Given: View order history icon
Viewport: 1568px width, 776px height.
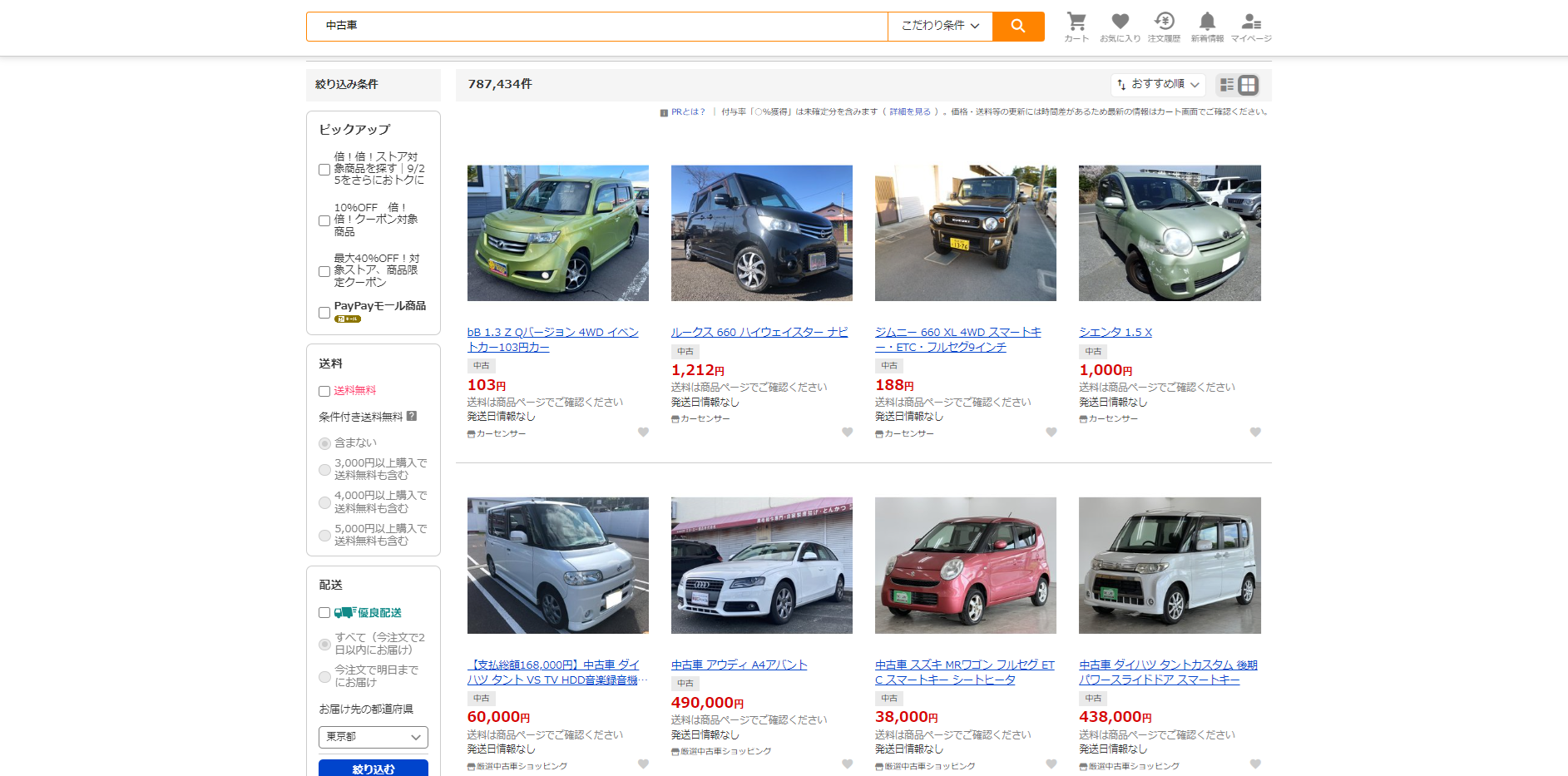Looking at the screenshot, I should coord(1164,27).
